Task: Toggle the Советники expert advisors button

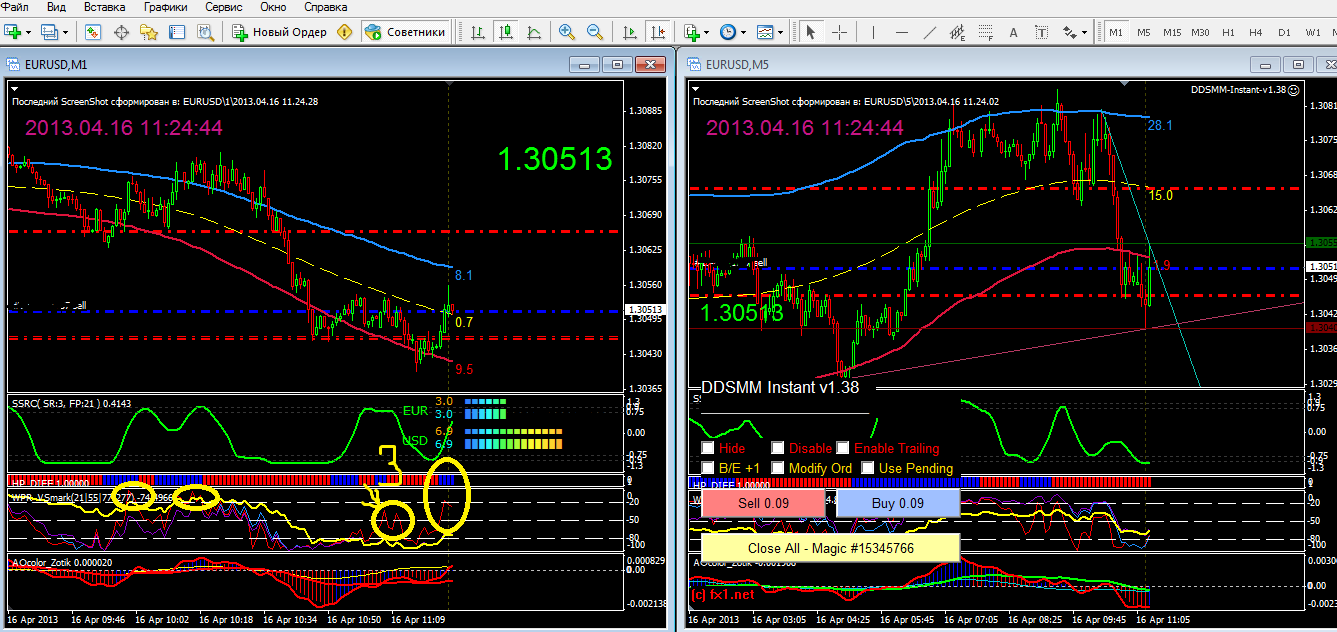Action: tap(406, 32)
